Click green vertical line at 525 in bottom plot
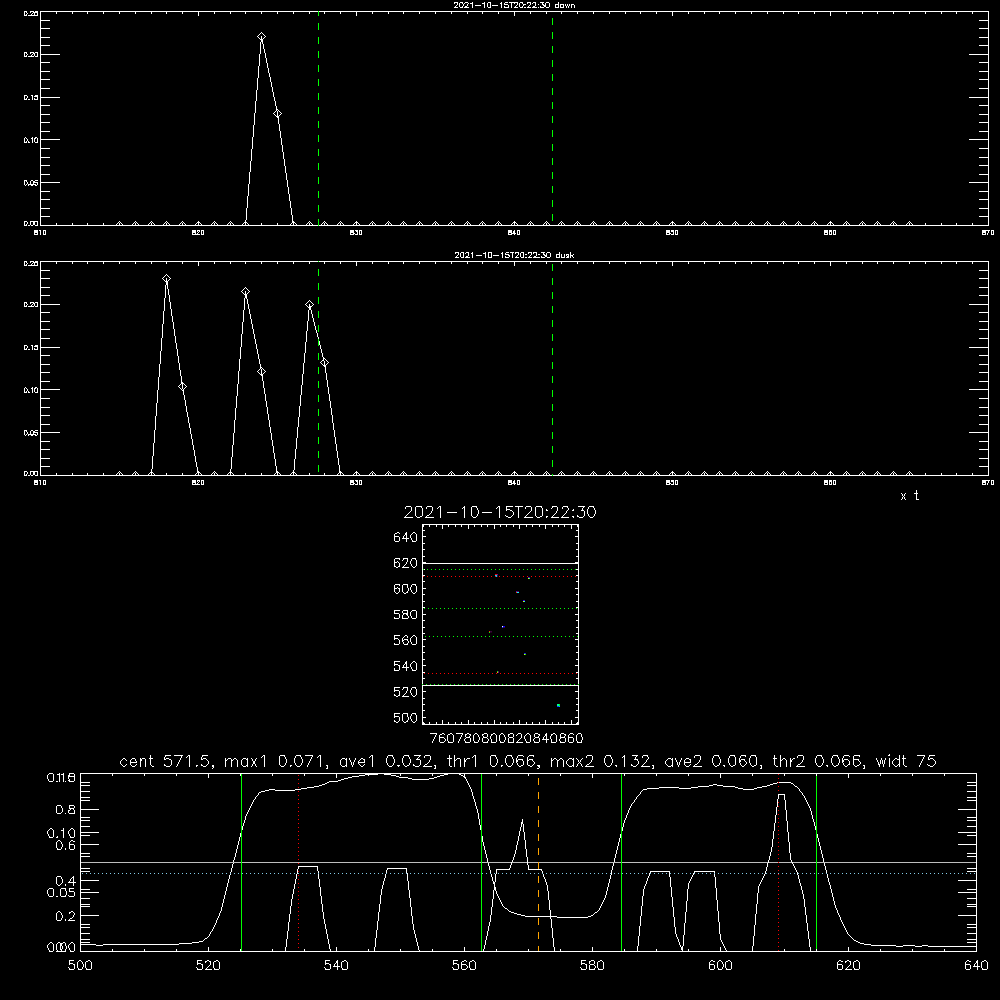The image size is (1000, 1000). (241, 862)
